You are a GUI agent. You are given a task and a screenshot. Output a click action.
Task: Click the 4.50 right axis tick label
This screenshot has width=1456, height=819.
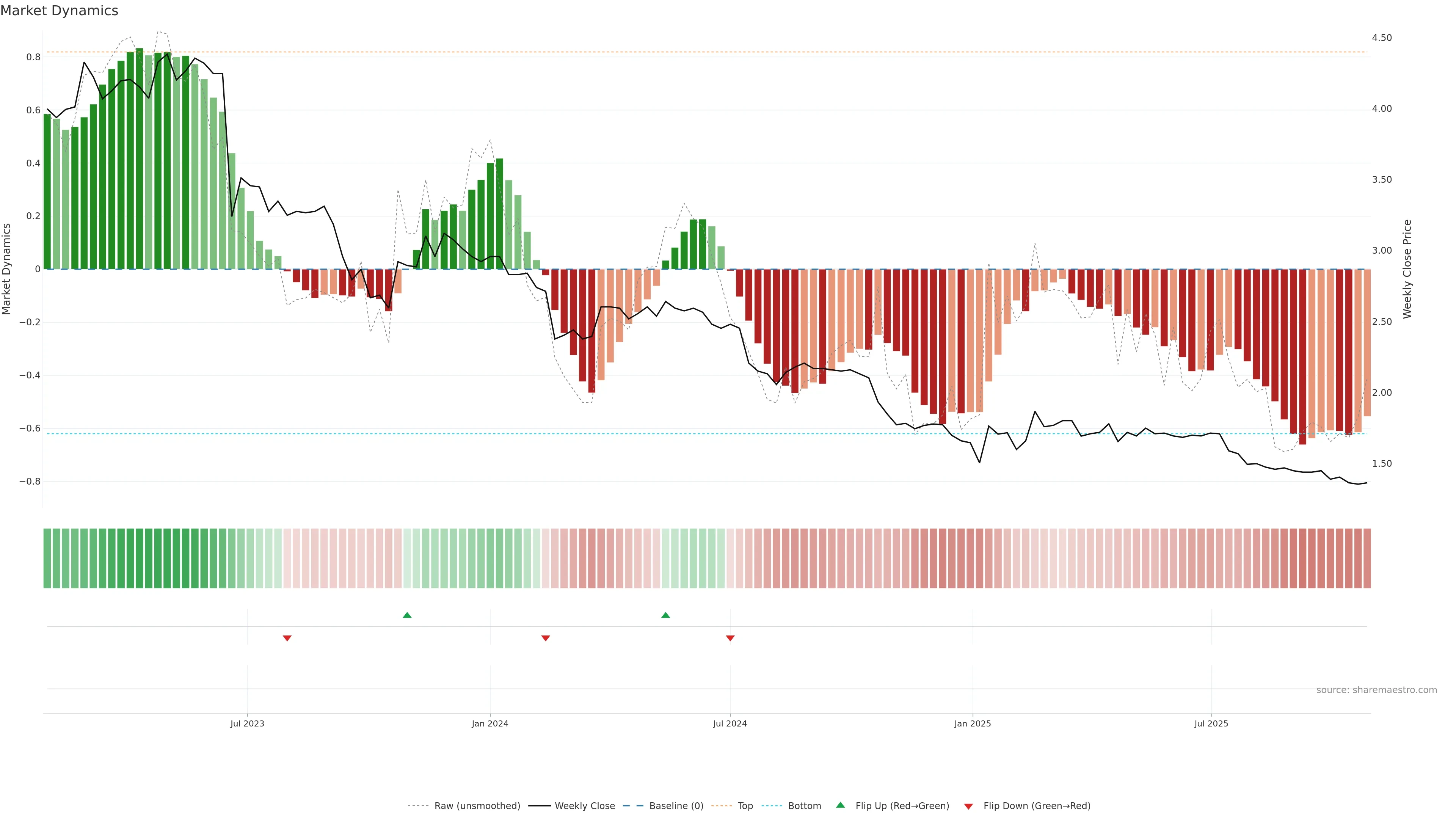pyautogui.click(x=1381, y=38)
